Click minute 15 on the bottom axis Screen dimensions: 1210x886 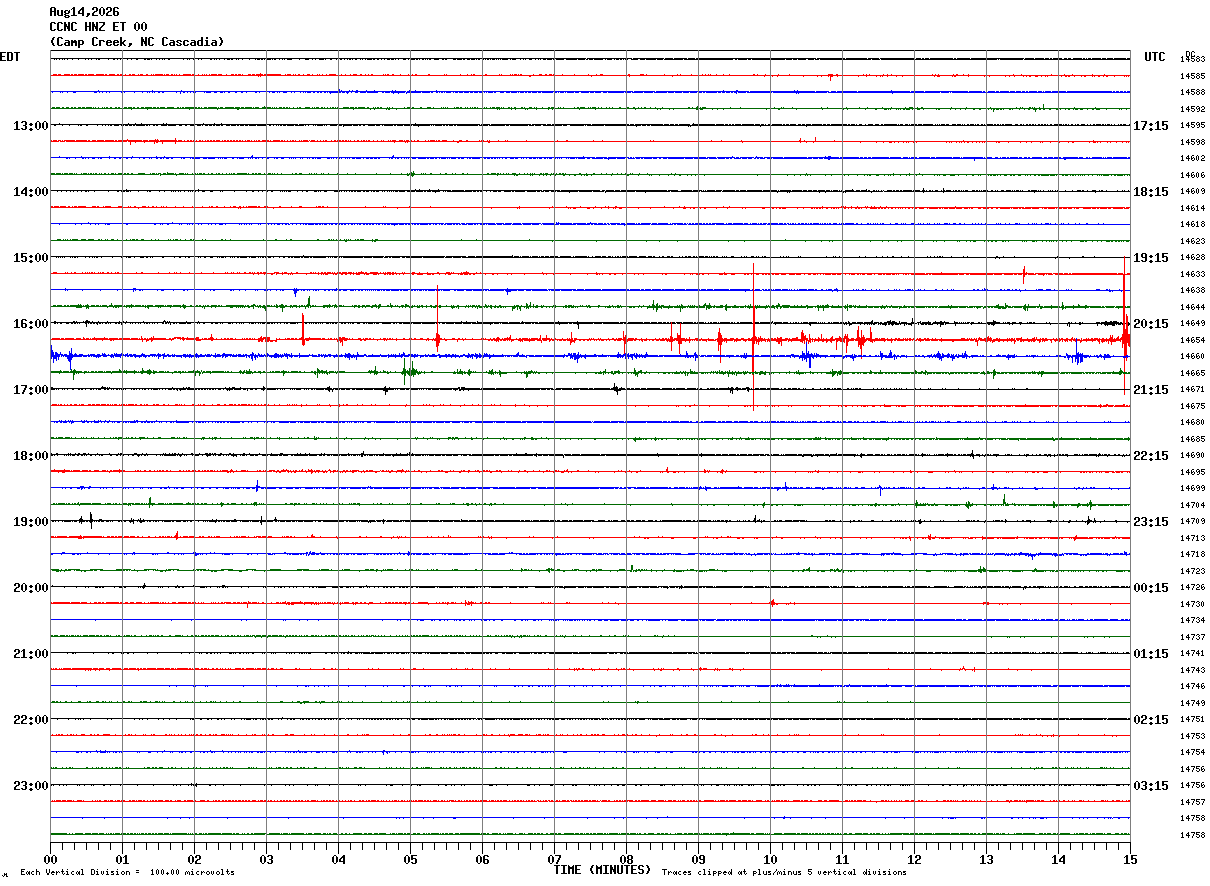click(1130, 859)
